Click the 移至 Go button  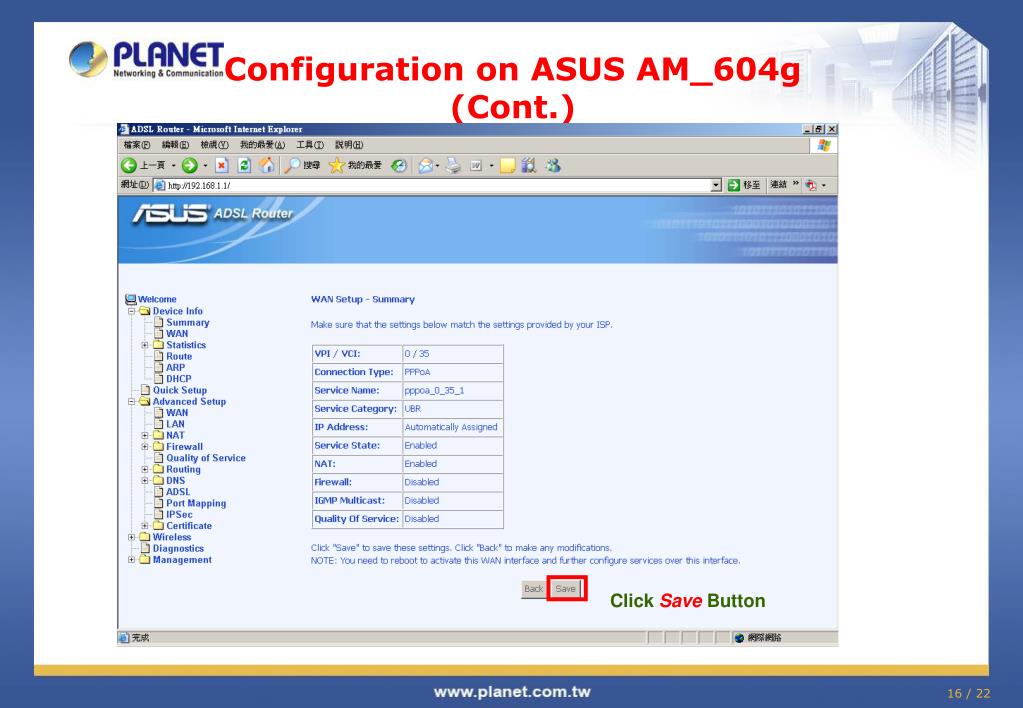pyautogui.click(x=744, y=185)
